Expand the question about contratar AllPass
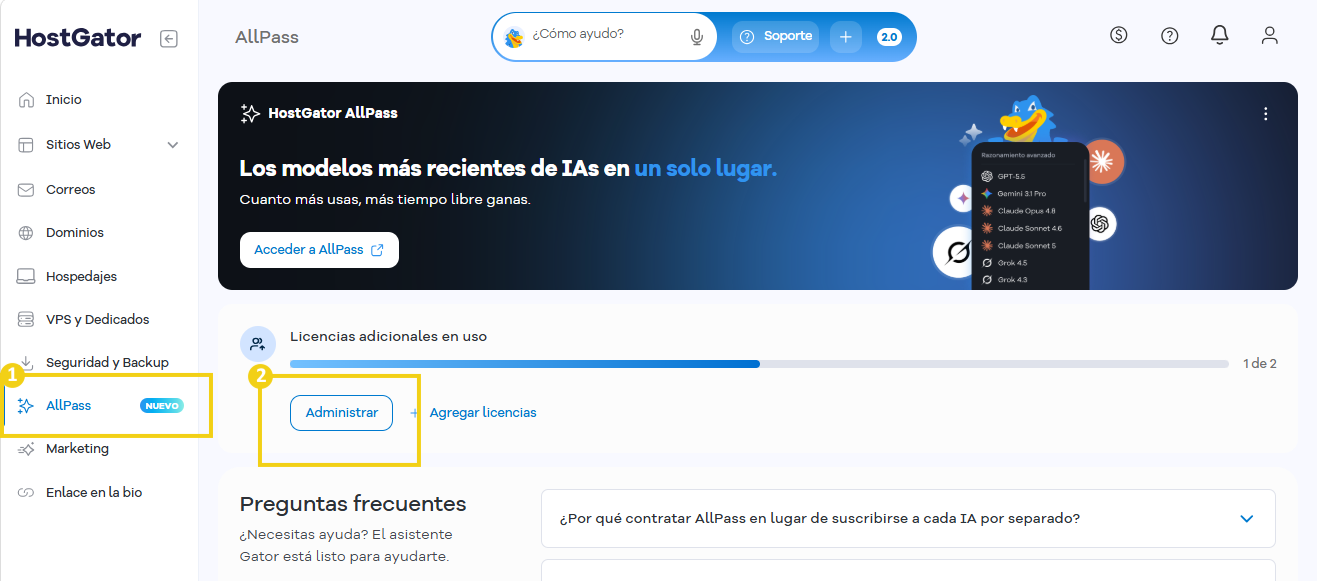Screen dimensions: 1317x581 point(908,518)
